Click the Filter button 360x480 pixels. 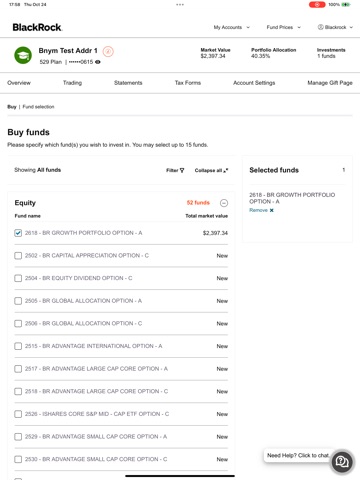click(x=175, y=170)
